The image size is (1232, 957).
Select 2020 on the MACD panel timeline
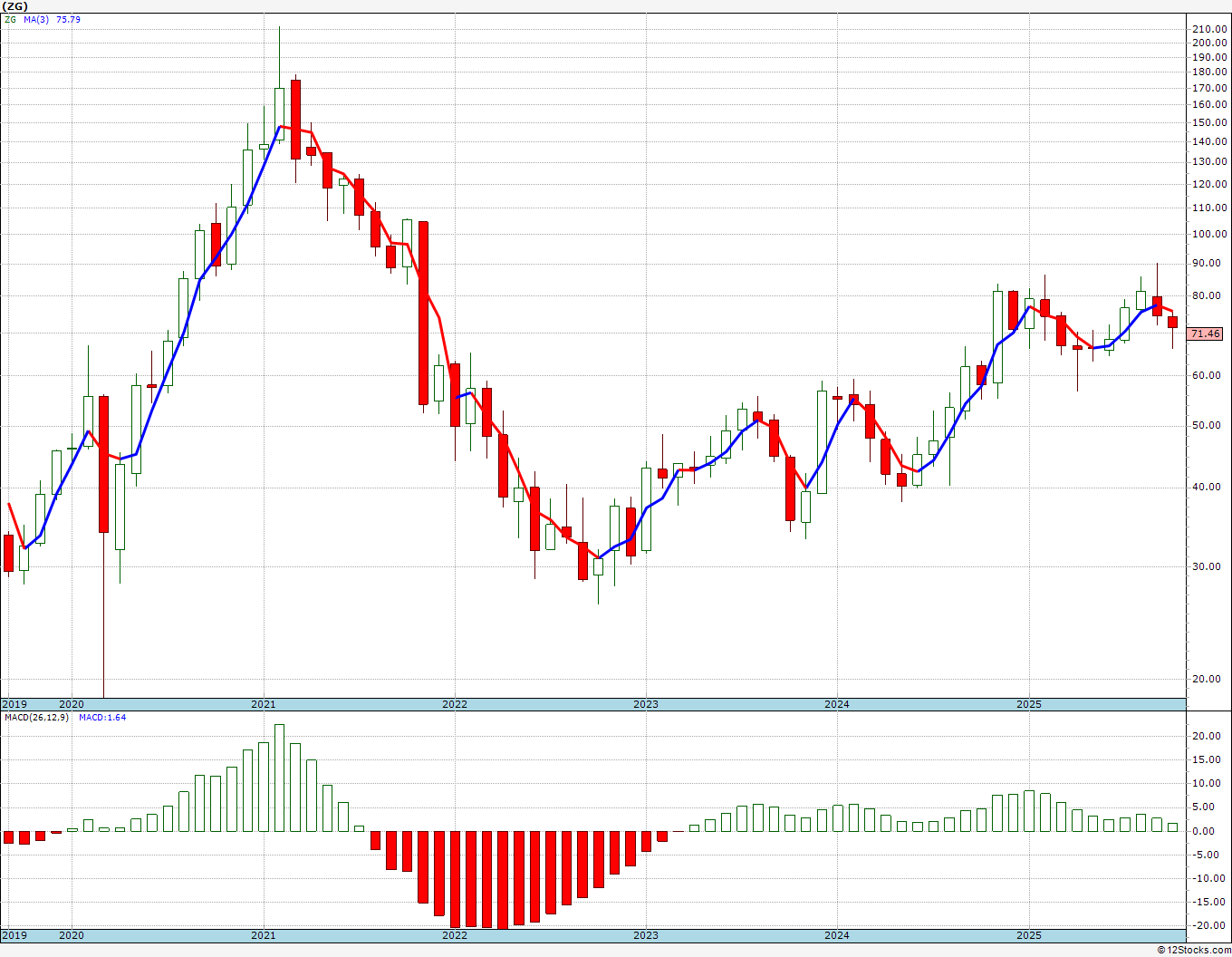[x=72, y=935]
